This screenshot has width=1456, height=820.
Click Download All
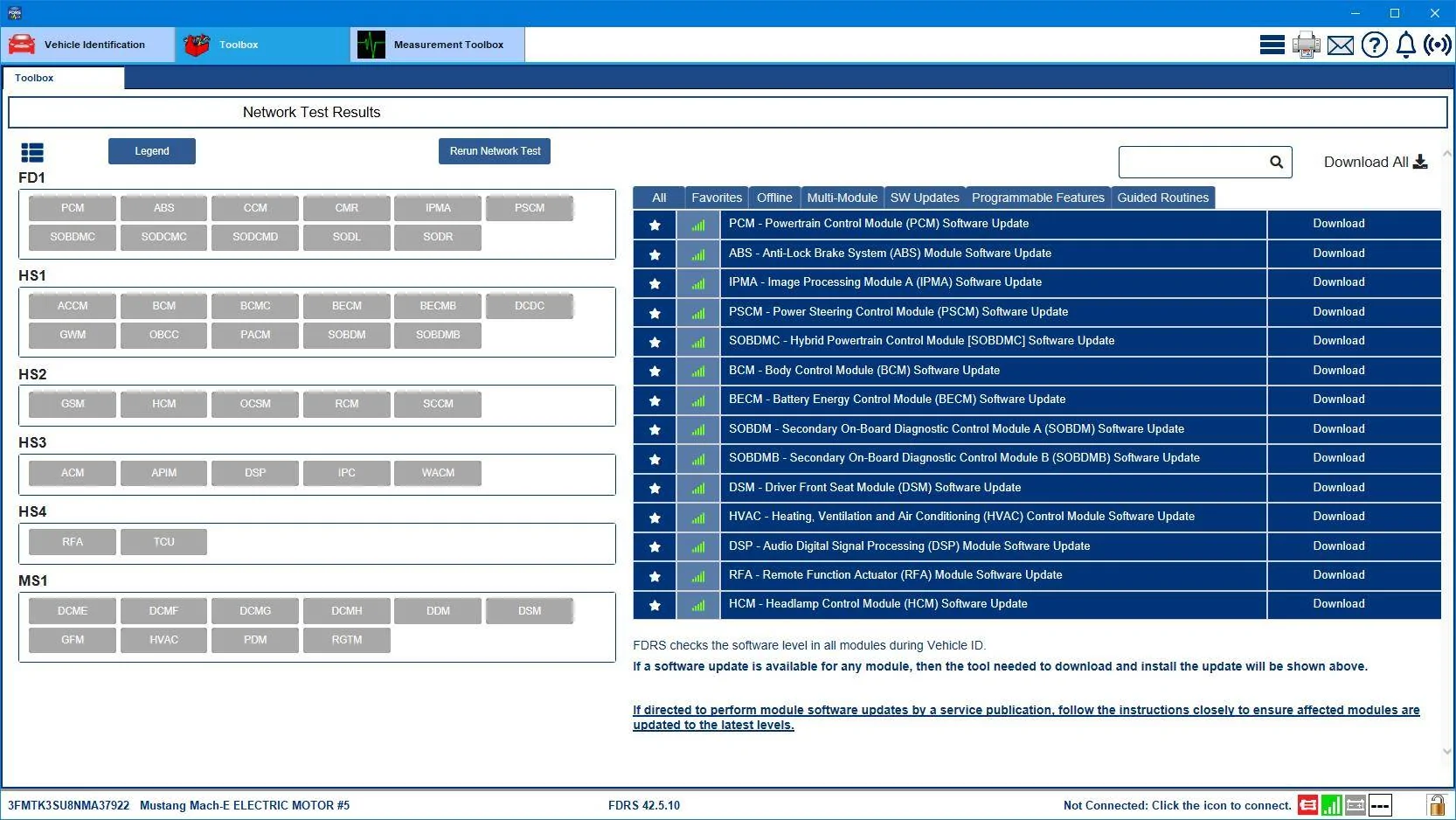click(1376, 162)
